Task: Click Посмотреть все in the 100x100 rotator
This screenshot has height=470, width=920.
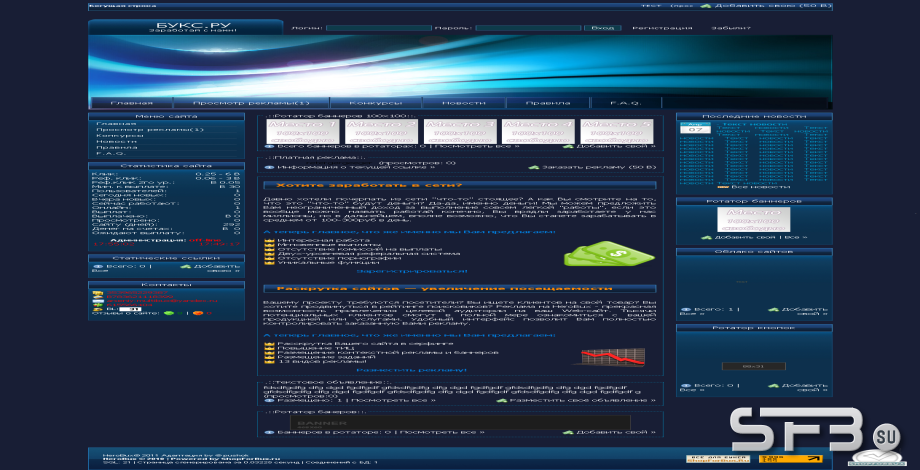Action: pos(476,146)
